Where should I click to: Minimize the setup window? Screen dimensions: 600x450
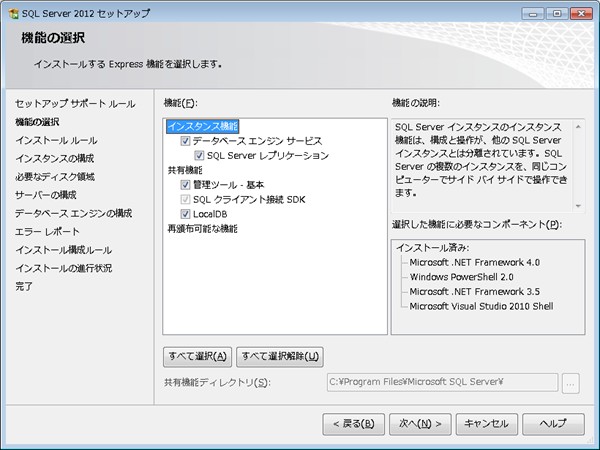tap(533, 14)
